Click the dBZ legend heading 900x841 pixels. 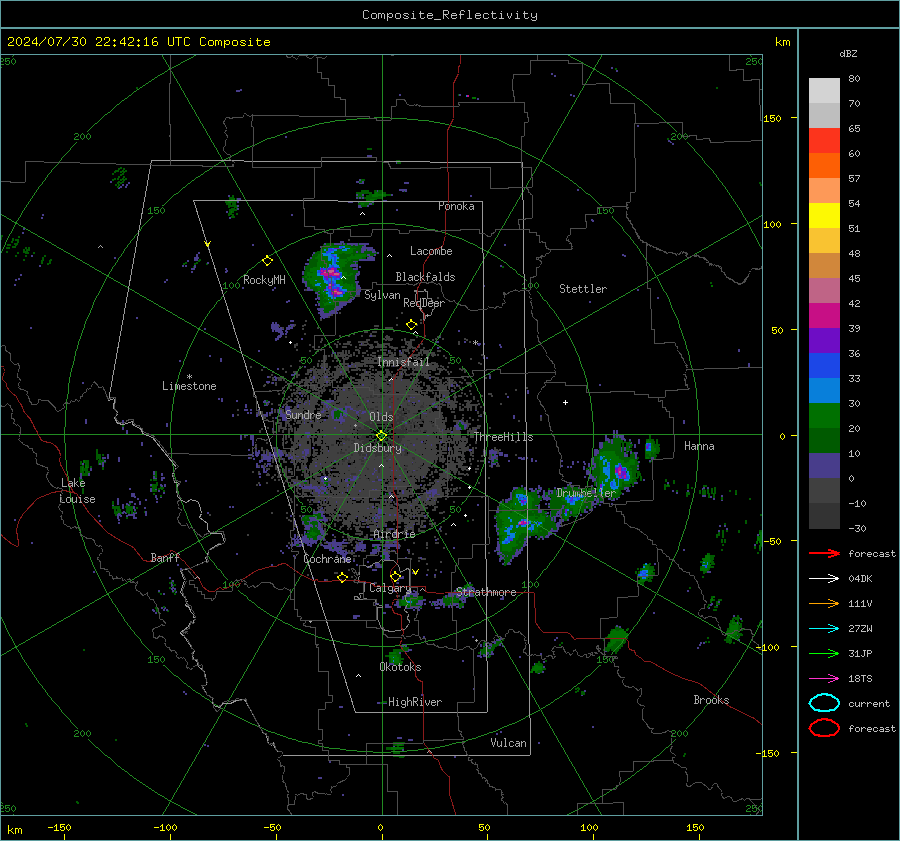click(848, 53)
